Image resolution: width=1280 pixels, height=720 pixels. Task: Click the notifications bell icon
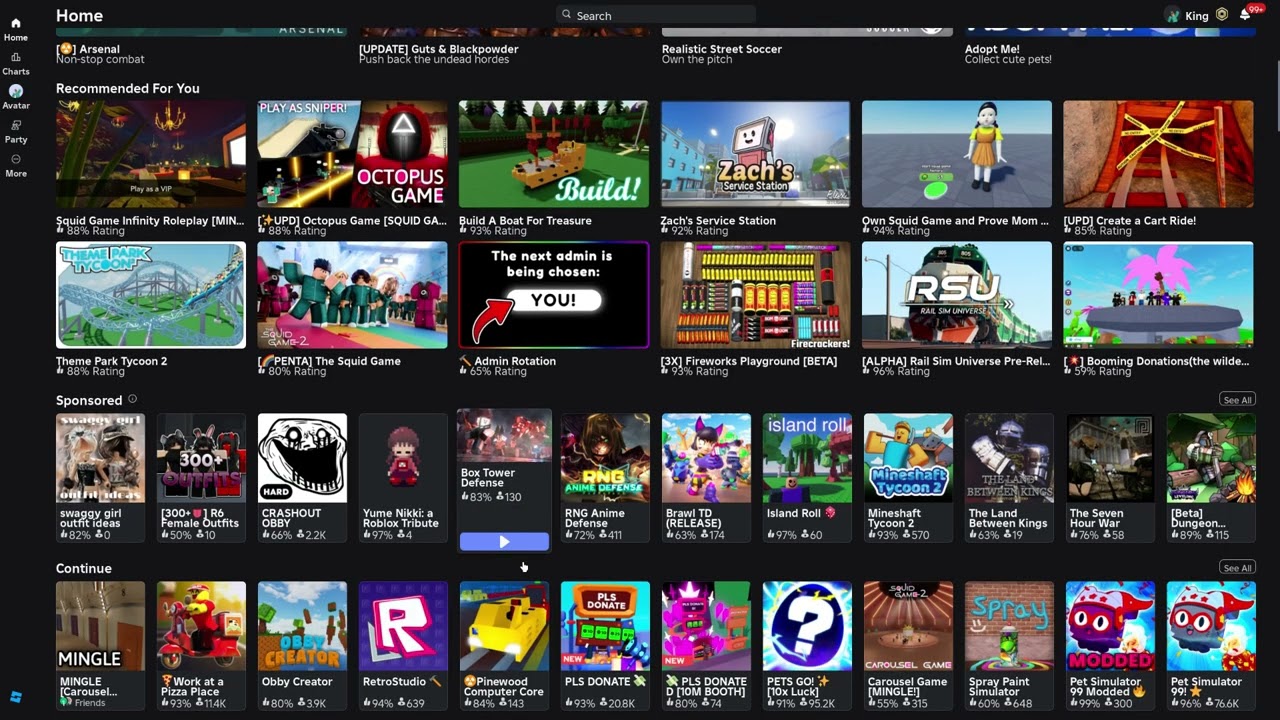(x=1245, y=15)
